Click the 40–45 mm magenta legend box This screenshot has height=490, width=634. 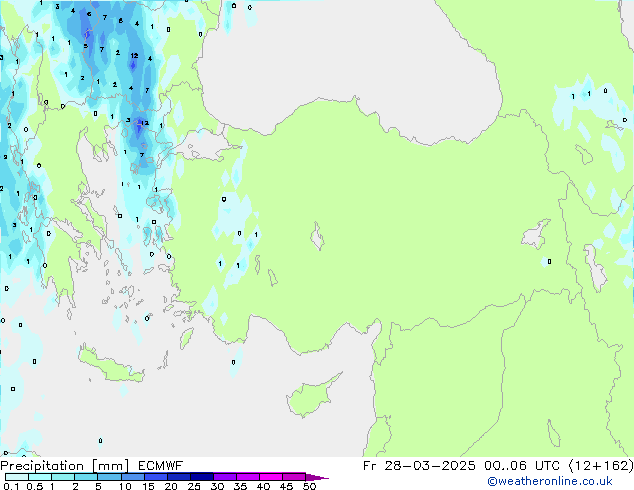pyautogui.click(x=271, y=477)
